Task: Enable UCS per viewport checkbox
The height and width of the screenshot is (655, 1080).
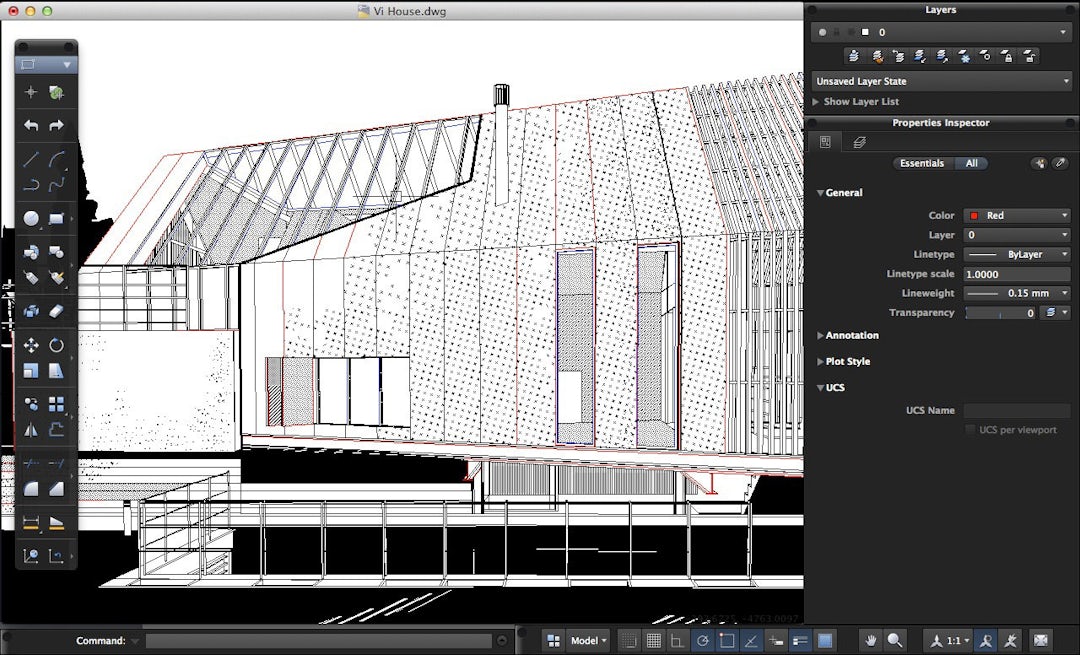Action: pos(970,430)
